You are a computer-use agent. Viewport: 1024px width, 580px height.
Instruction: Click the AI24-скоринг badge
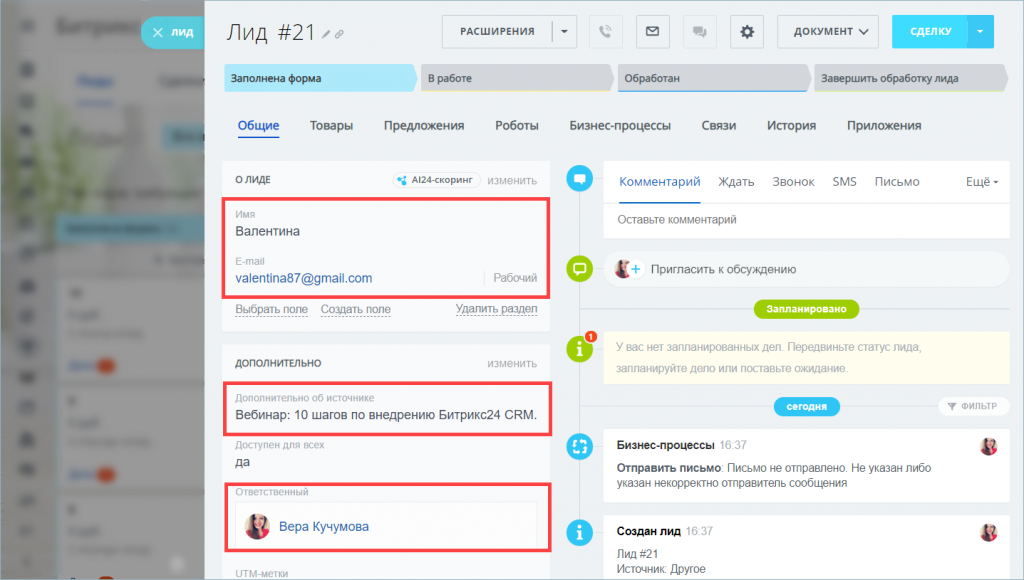tap(437, 180)
